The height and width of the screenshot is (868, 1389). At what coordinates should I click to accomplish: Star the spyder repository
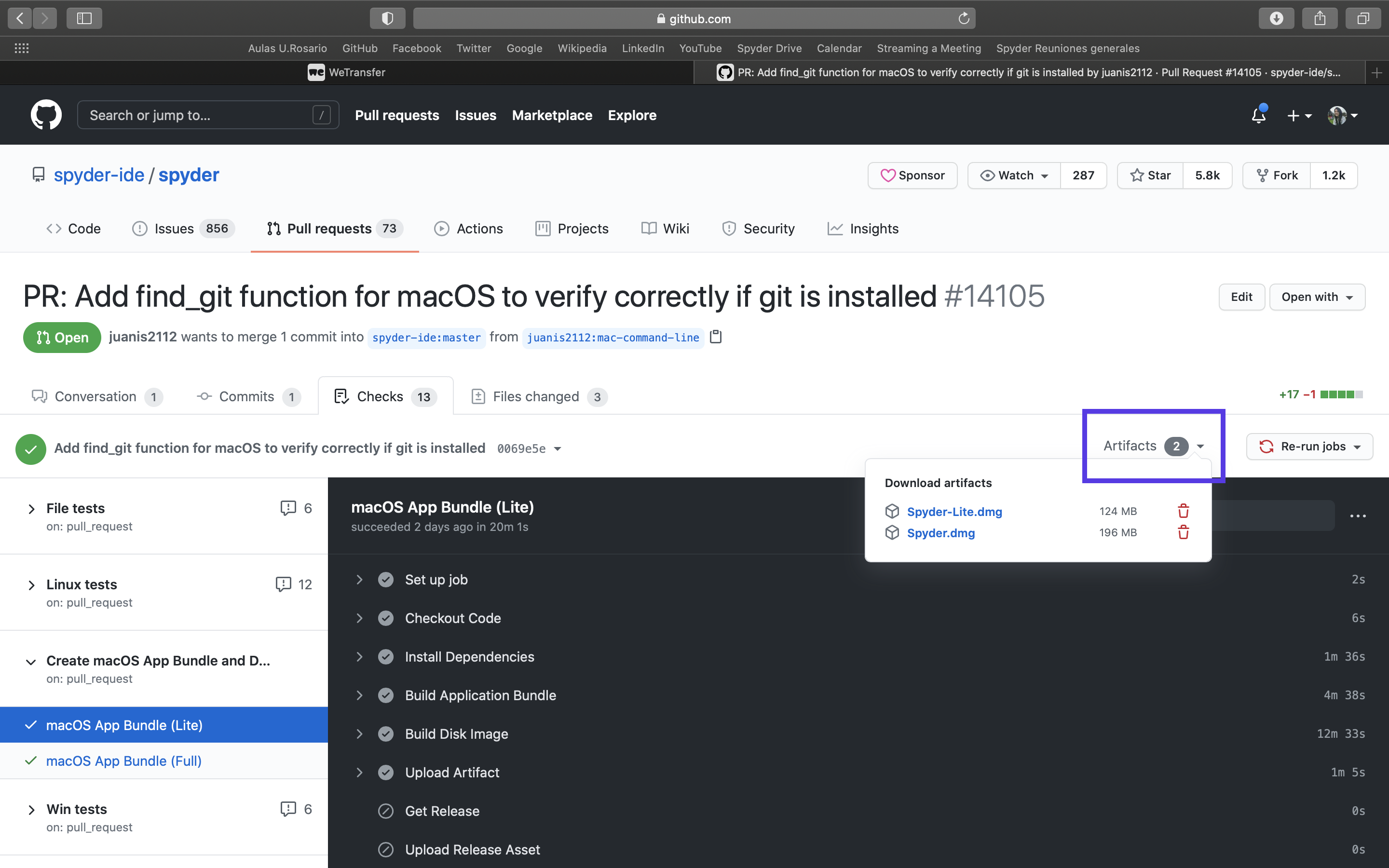click(1150, 175)
